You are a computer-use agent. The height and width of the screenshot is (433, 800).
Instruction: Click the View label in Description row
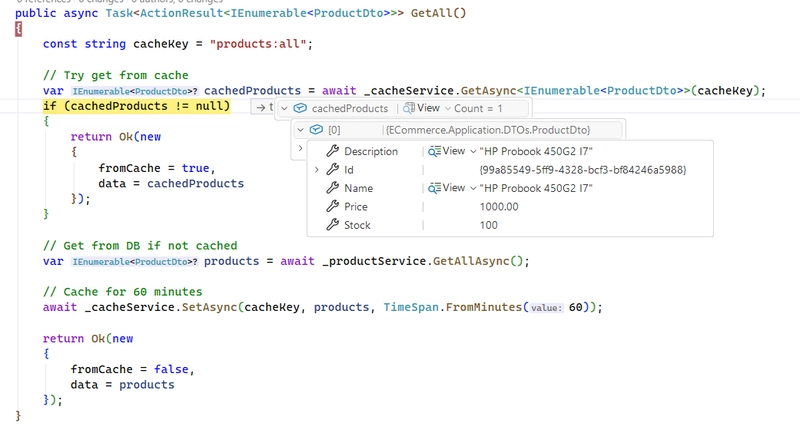[x=454, y=151]
